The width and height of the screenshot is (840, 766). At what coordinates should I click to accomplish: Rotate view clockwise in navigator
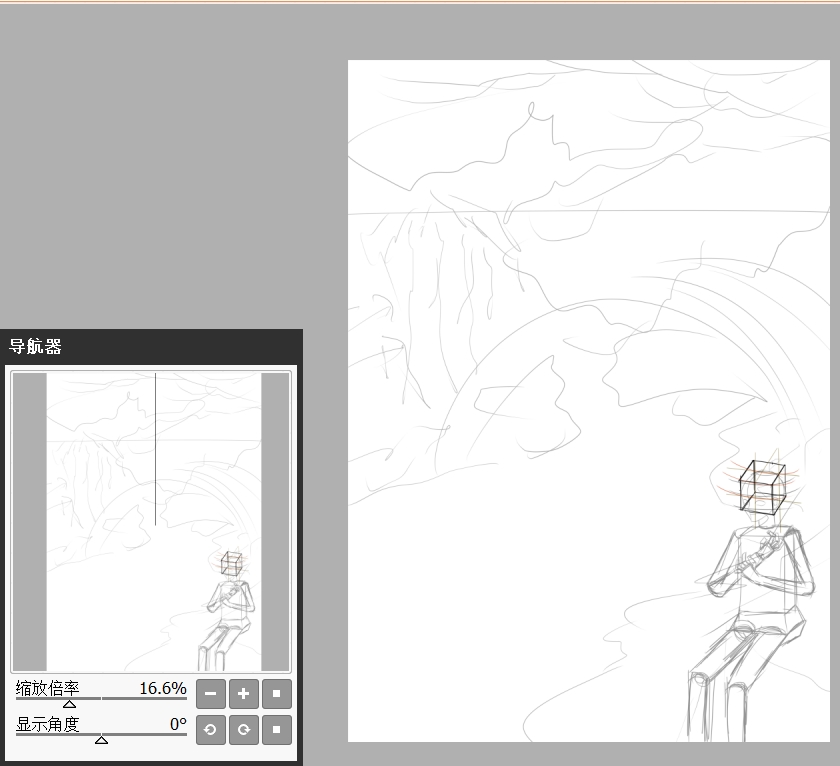coord(244,730)
